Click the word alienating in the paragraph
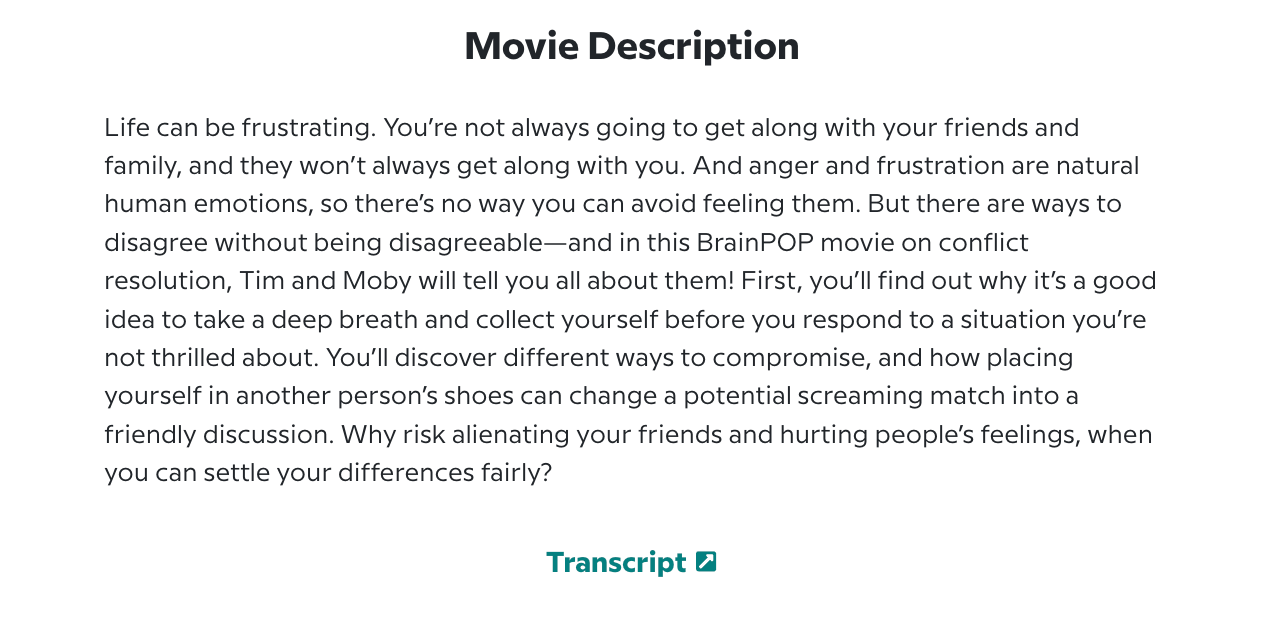Viewport: 1270px width, 630px height. tap(513, 435)
